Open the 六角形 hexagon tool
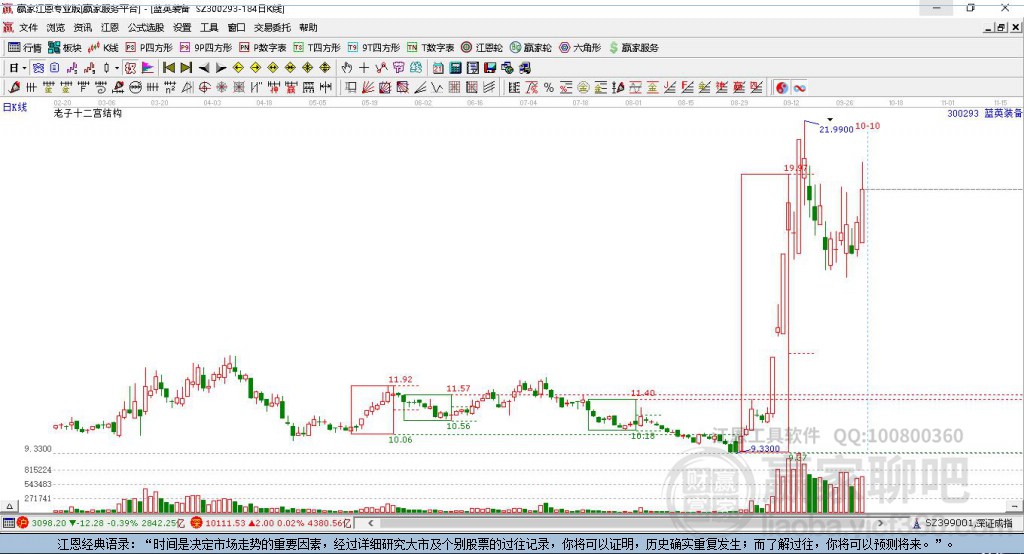 (x=580, y=48)
